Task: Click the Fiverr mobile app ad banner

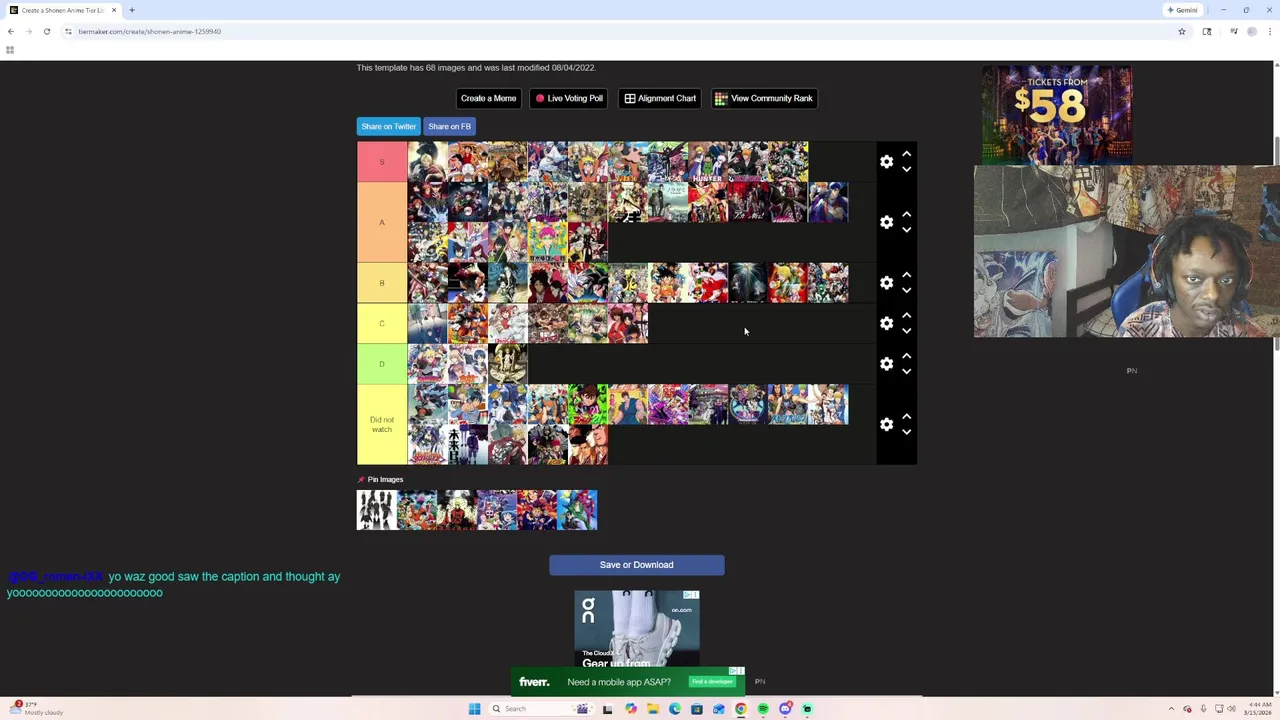Action: click(628, 682)
